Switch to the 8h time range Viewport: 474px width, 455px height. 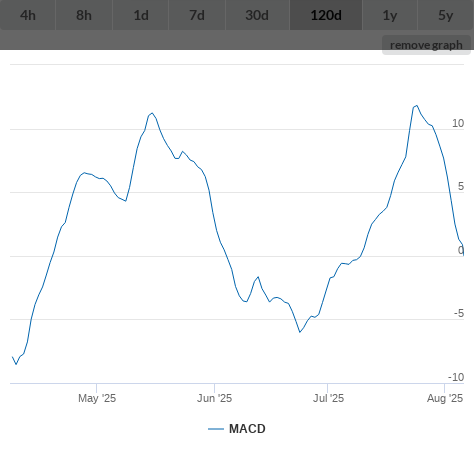pos(84,15)
